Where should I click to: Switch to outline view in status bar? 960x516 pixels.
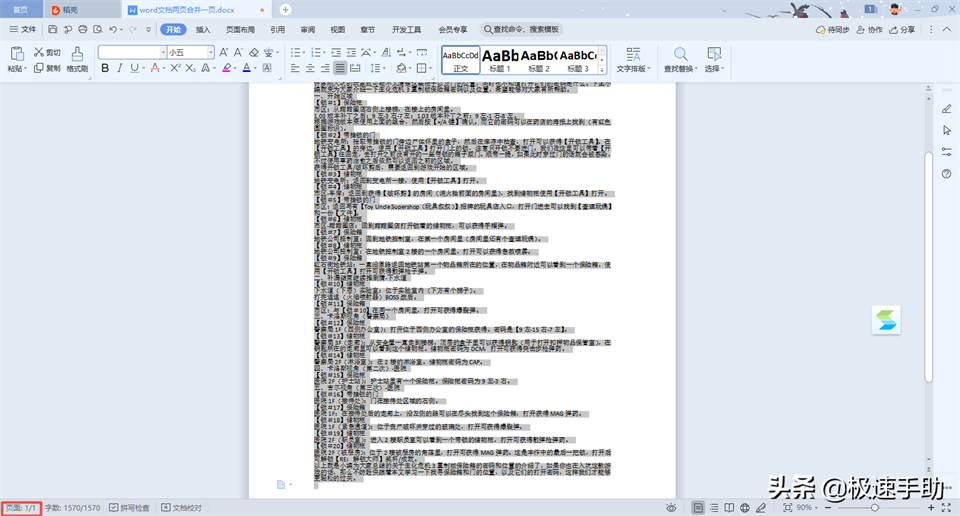715,508
